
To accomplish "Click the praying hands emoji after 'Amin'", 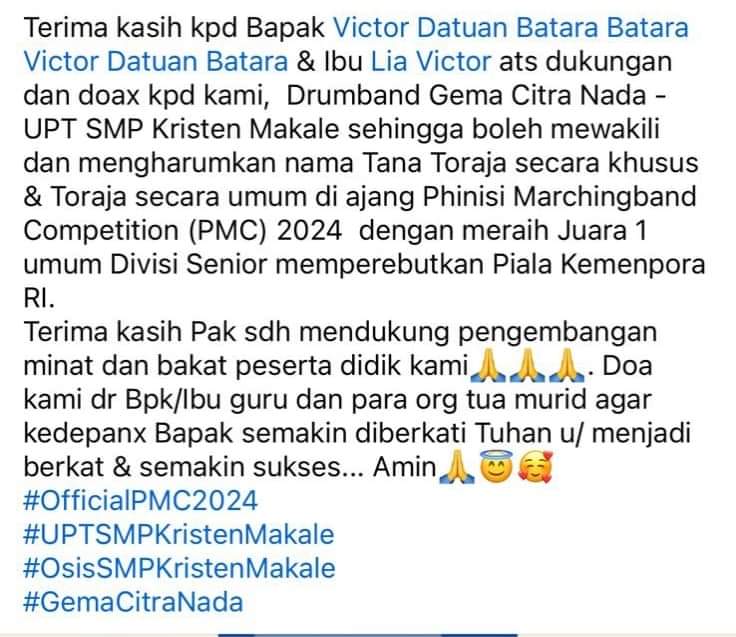I will pos(457,466).
